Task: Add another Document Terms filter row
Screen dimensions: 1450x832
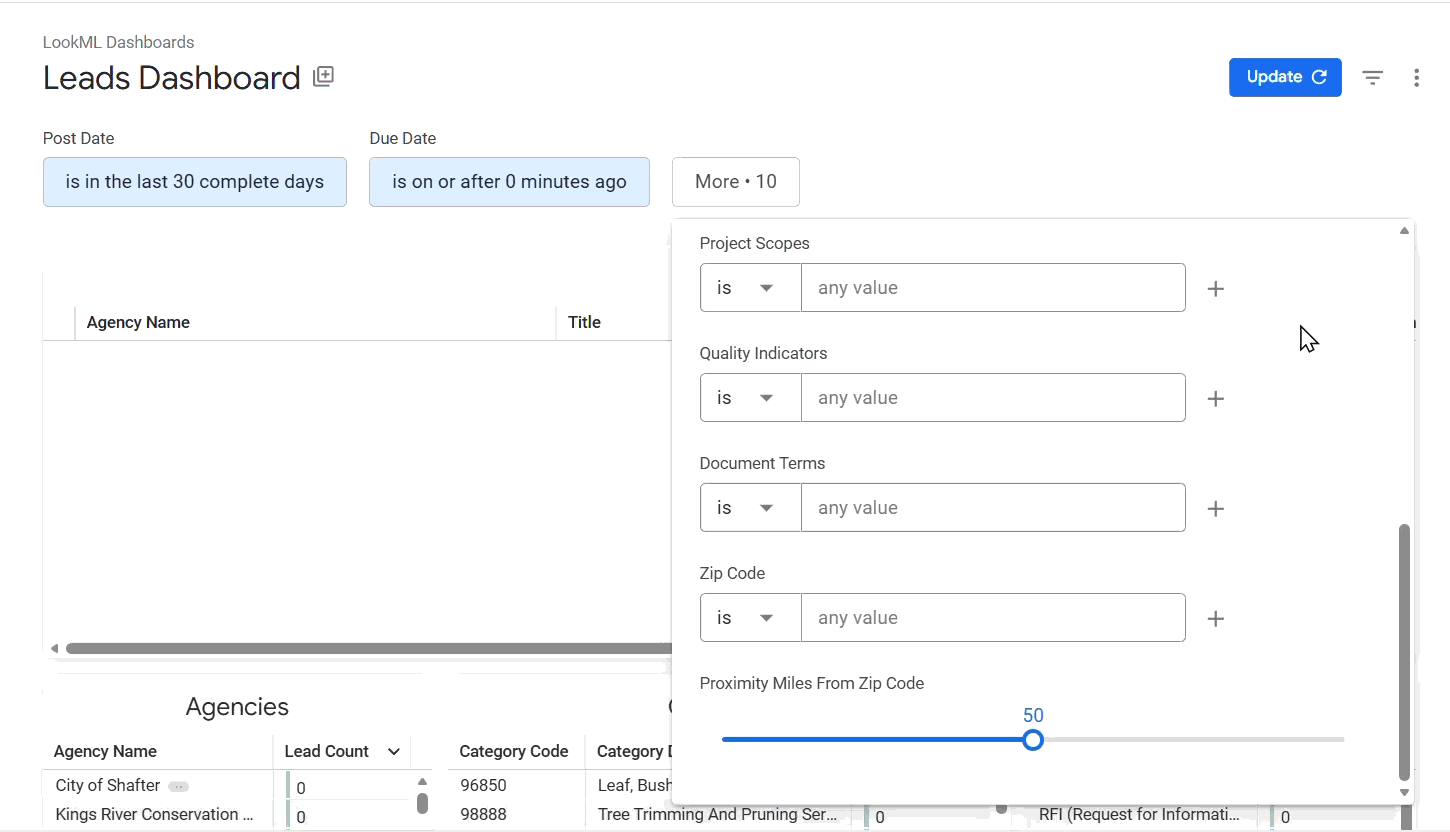Action: point(1216,508)
